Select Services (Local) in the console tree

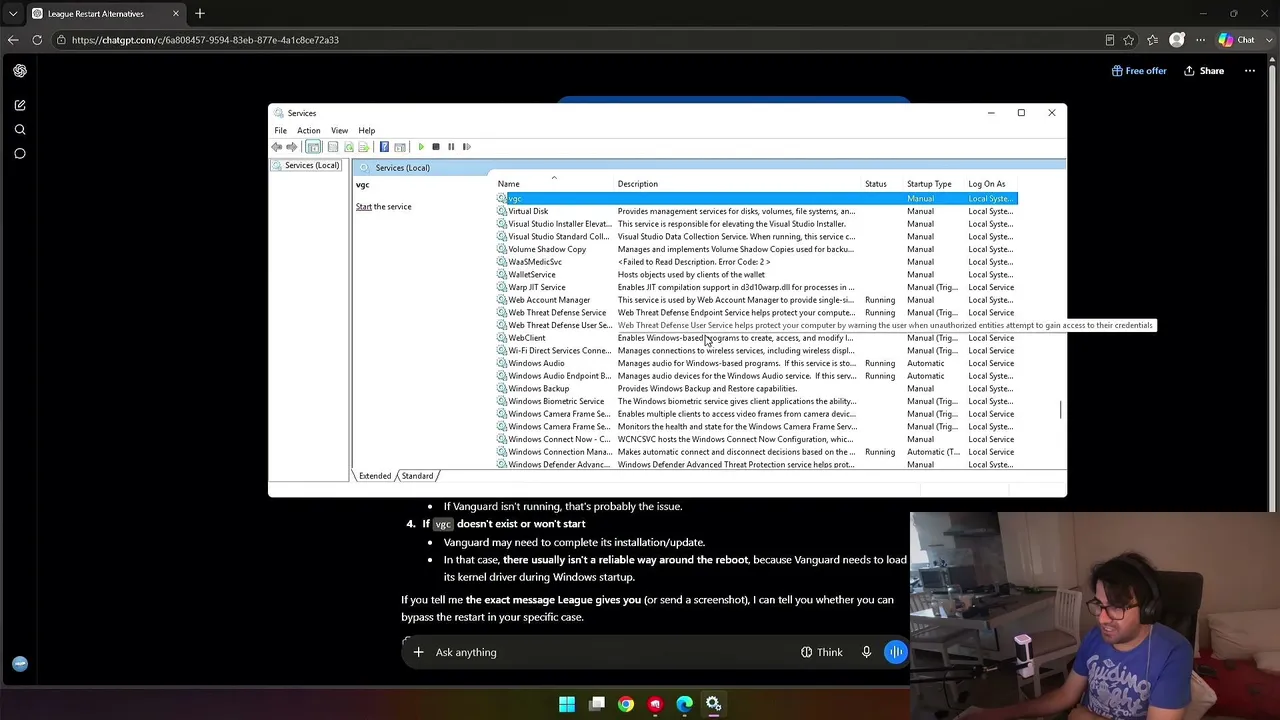point(306,165)
